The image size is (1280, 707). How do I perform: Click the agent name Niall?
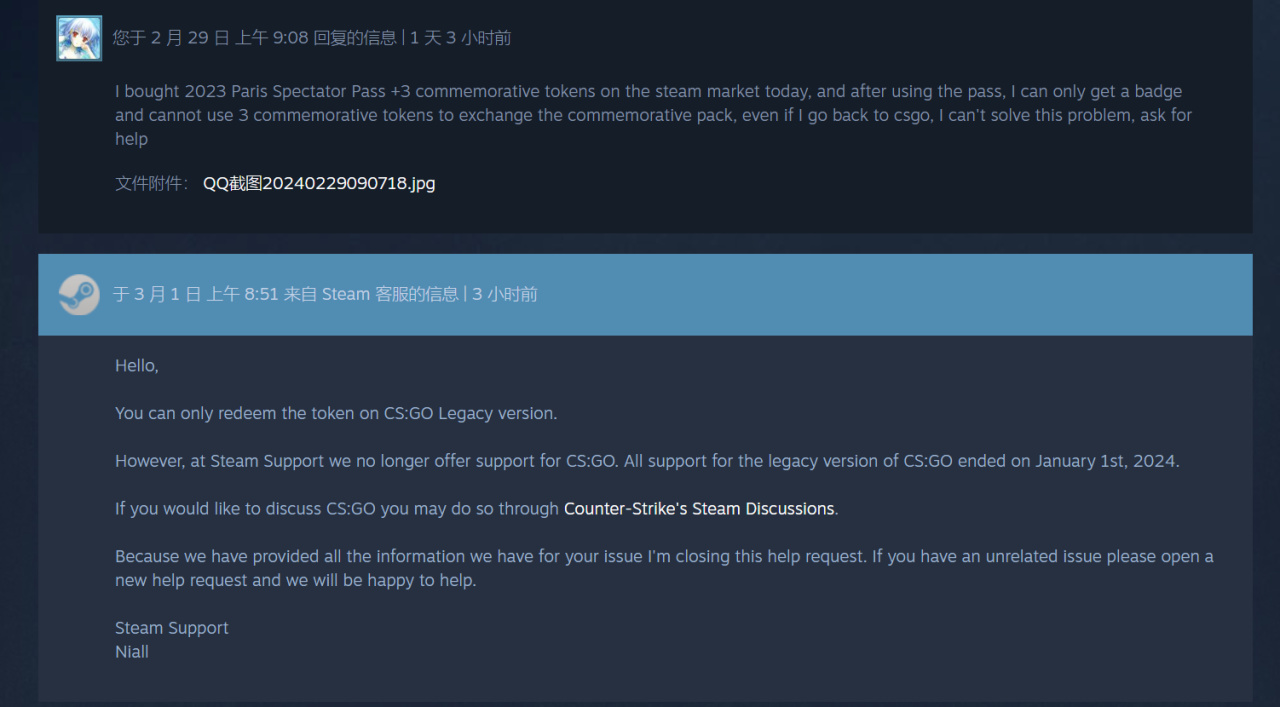click(132, 652)
